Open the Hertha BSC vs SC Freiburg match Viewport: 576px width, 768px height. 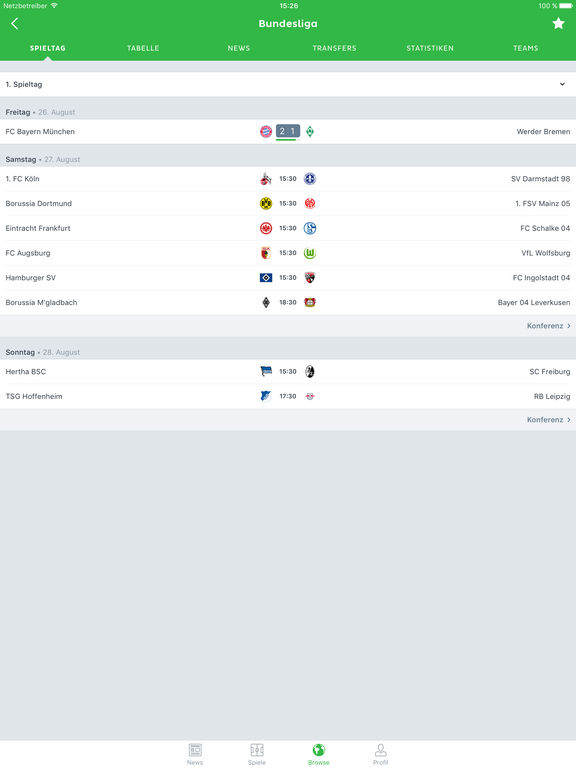288,372
